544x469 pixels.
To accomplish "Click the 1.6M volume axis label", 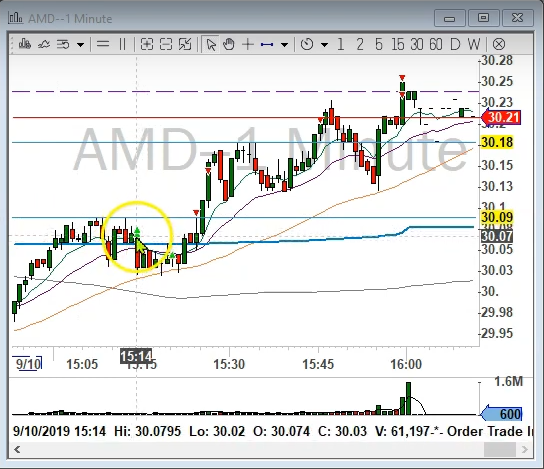I will (508, 382).
